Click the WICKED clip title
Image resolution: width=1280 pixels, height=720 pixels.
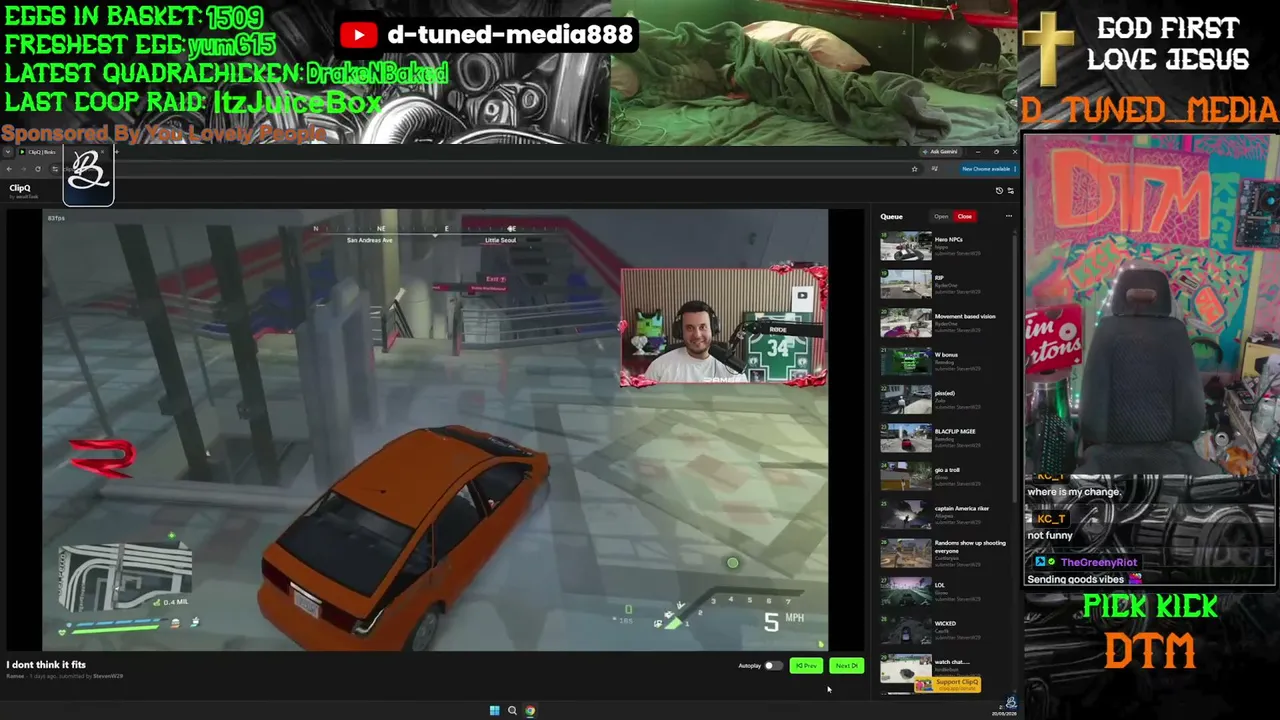click(x=945, y=623)
